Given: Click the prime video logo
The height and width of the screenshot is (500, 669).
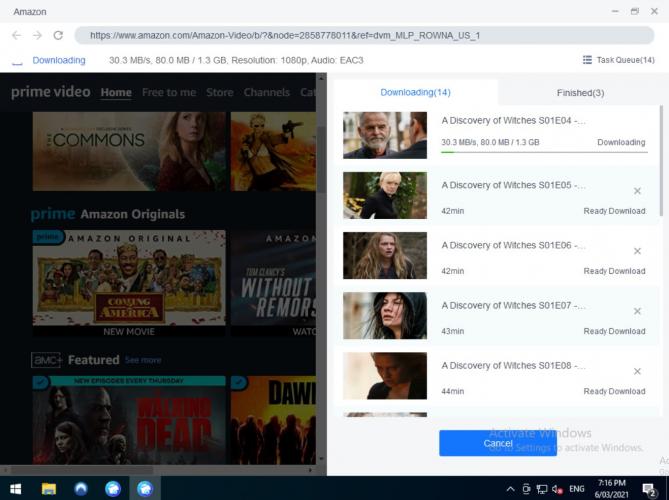Looking at the screenshot, I should pyautogui.click(x=51, y=92).
